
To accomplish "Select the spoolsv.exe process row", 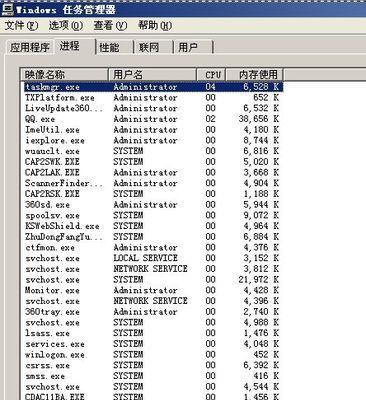I will pos(153,215).
